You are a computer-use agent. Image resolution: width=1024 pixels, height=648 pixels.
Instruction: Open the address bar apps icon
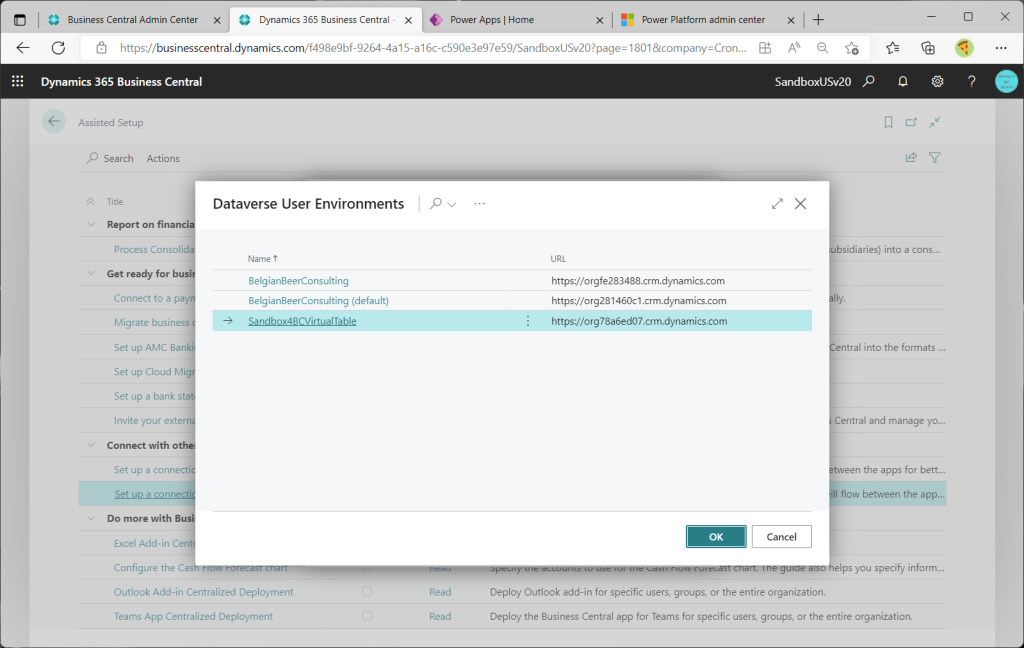(765, 48)
